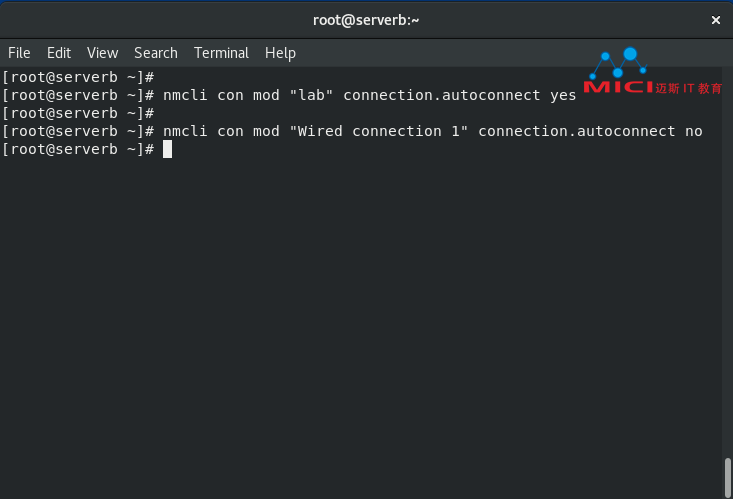Click the red Chinese text in watermark

click(x=689, y=88)
